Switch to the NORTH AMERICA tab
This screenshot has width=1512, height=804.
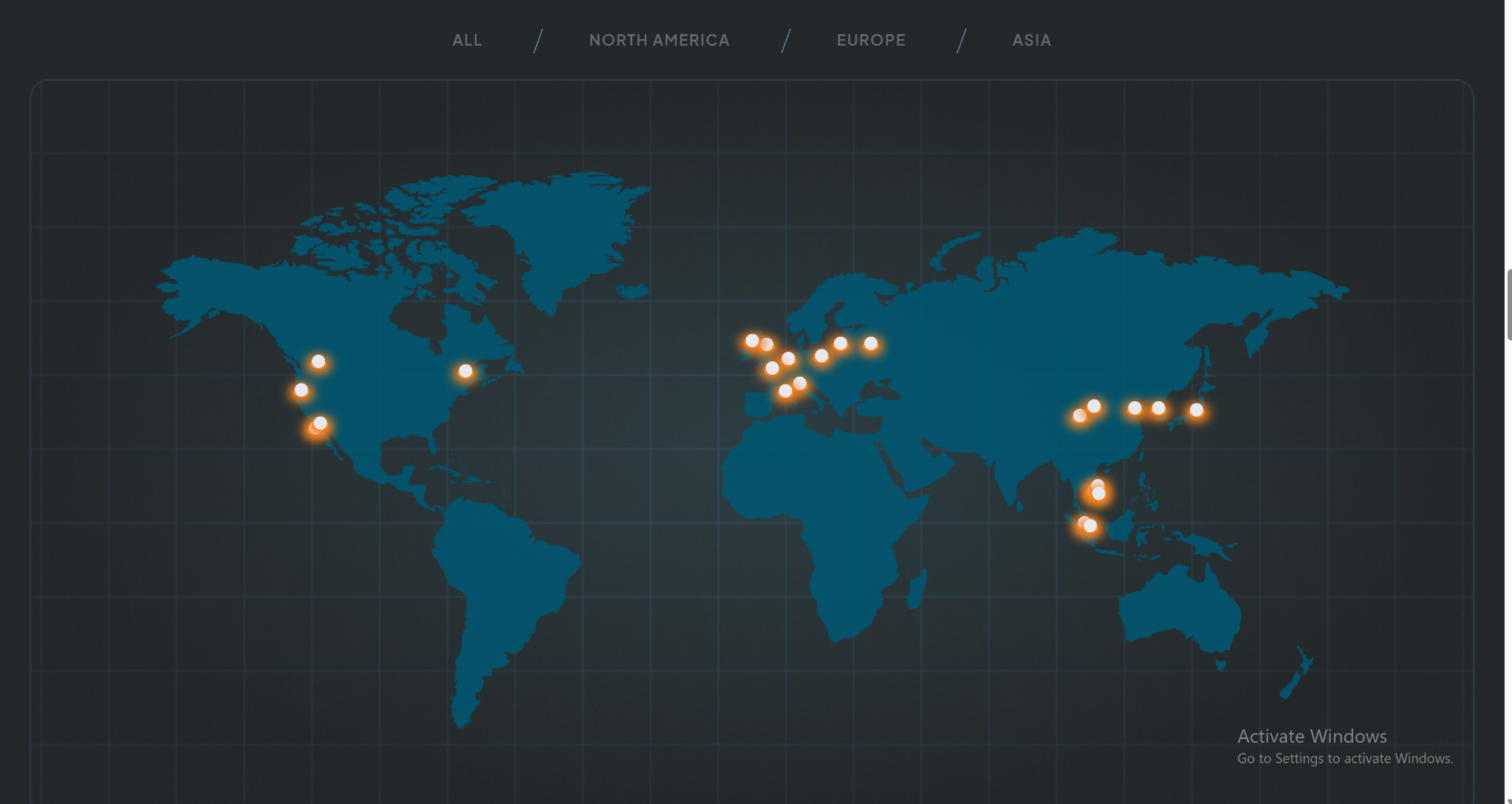point(659,41)
